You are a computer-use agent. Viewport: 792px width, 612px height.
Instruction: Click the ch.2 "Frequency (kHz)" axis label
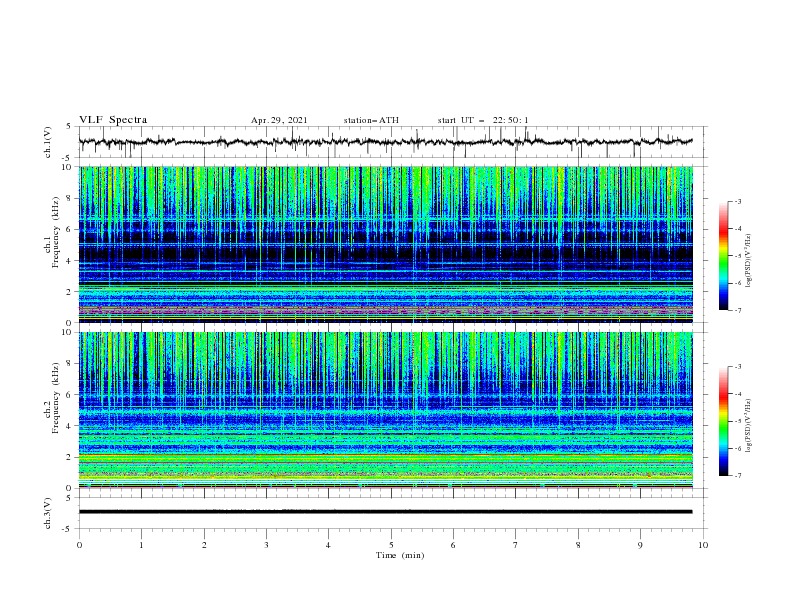(55, 398)
